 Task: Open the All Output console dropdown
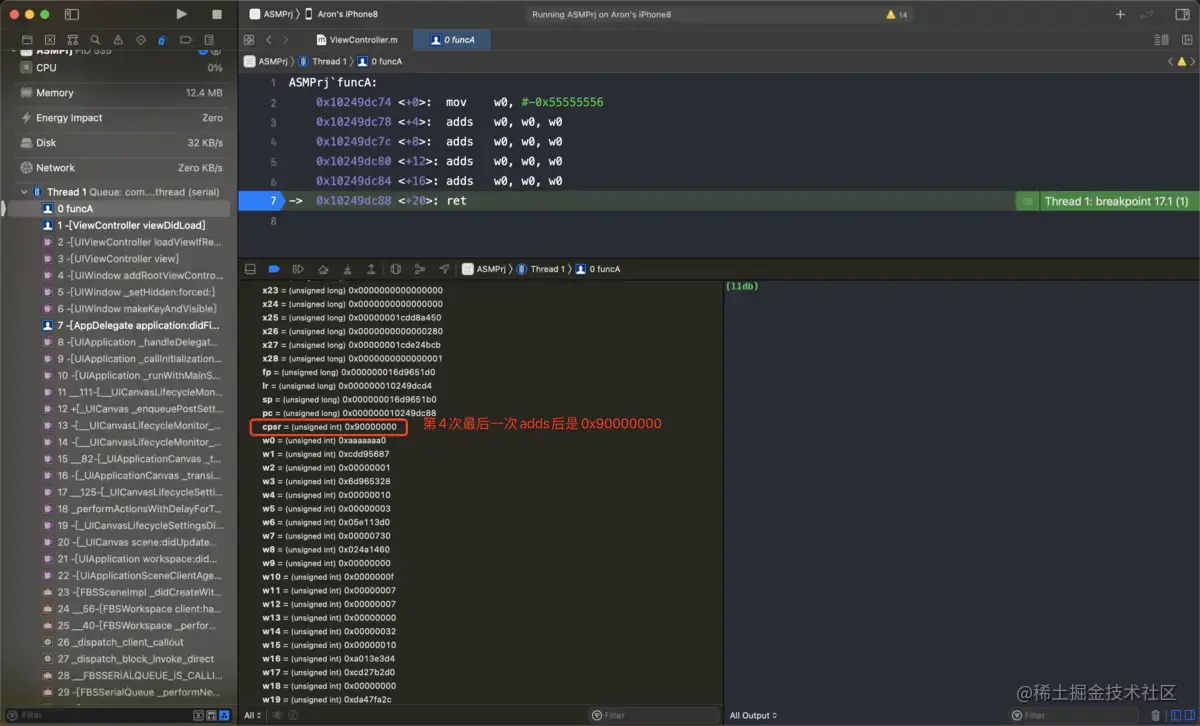pyautogui.click(x=753, y=715)
